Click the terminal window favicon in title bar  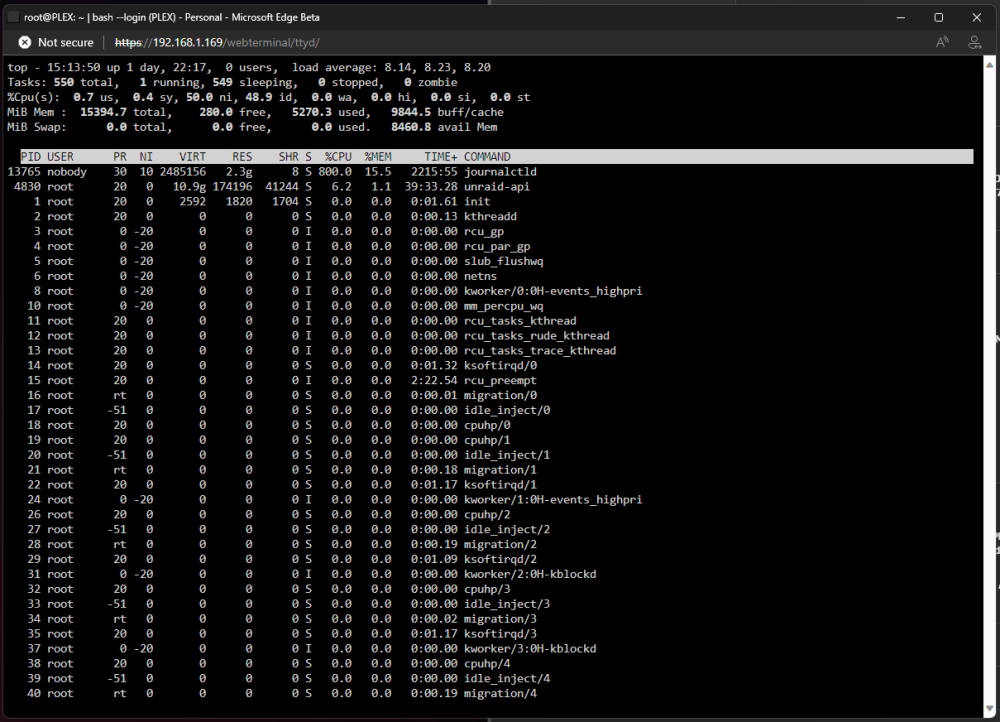(12, 17)
